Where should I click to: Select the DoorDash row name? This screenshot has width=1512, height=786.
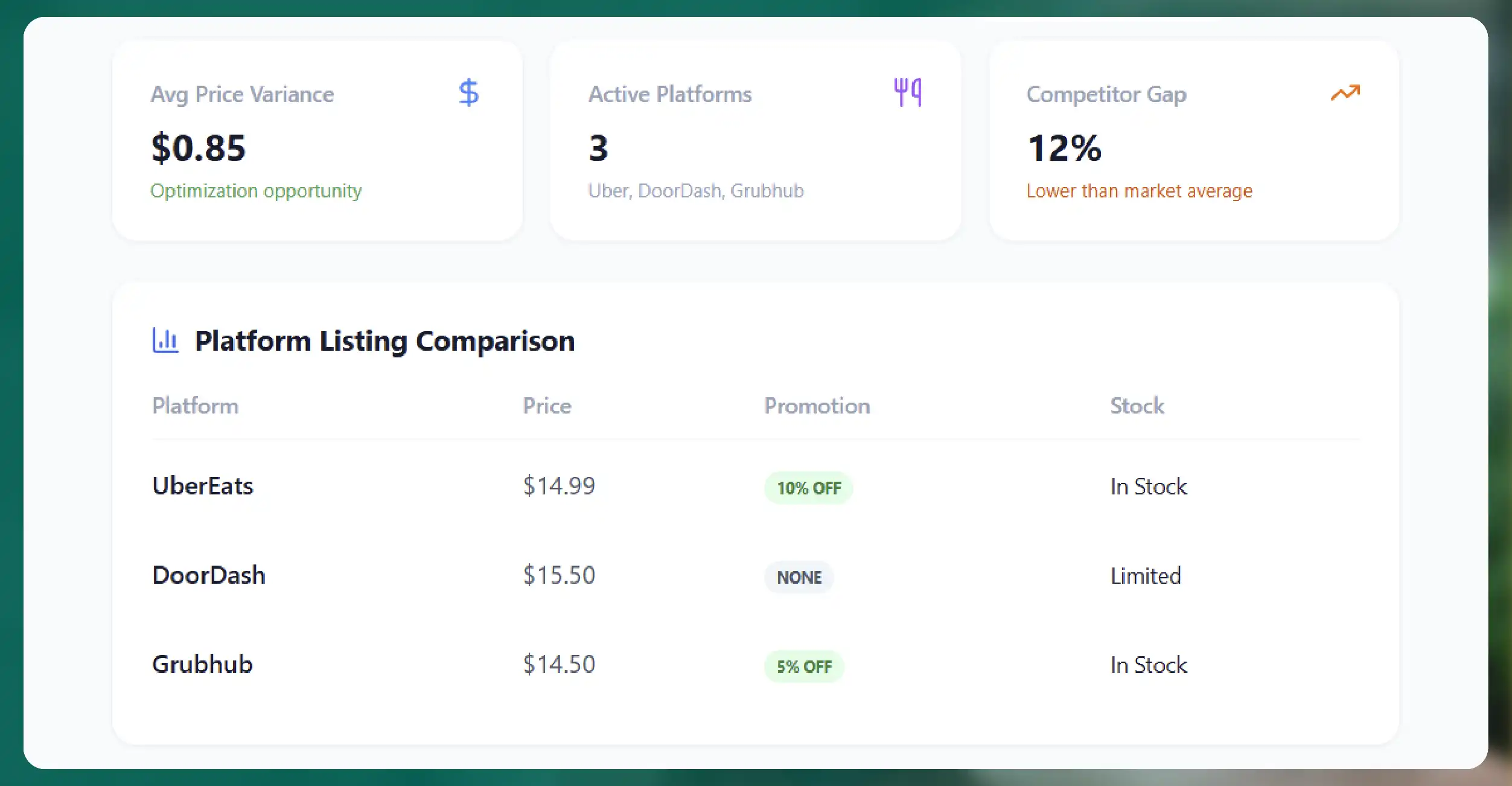coord(209,575)
